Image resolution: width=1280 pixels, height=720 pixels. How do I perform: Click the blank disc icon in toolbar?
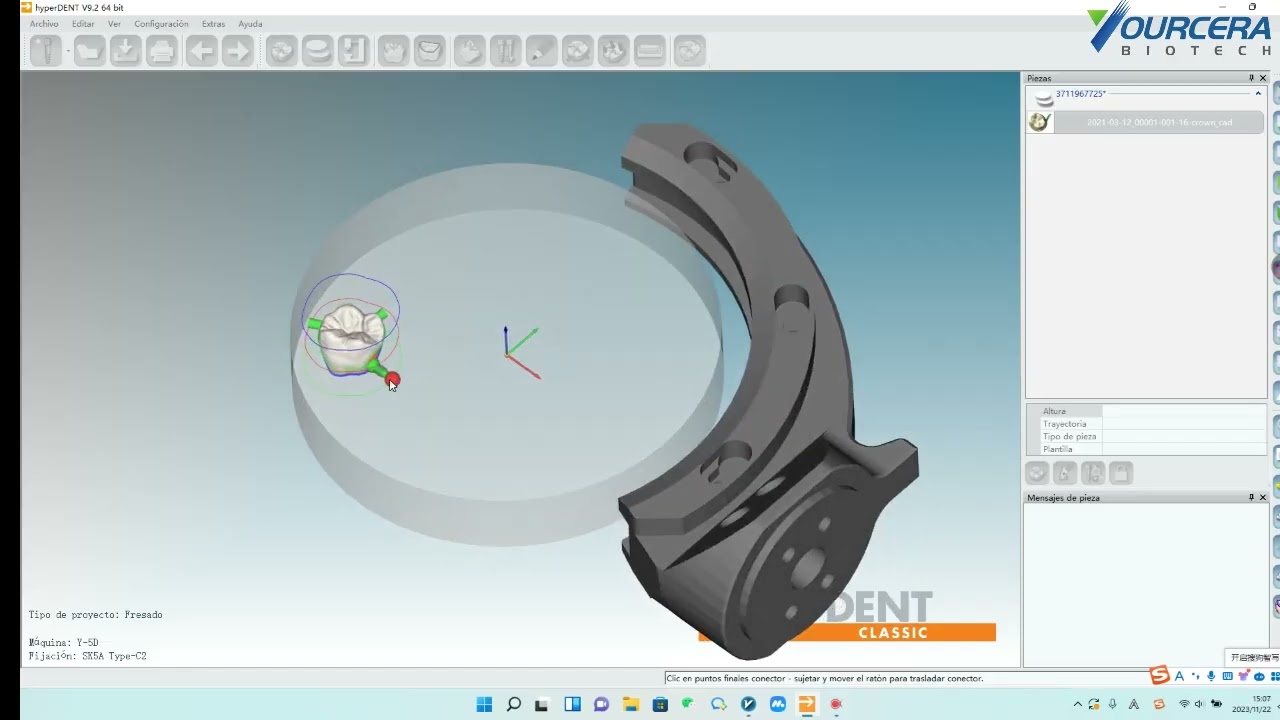click(x=318, y=50)
